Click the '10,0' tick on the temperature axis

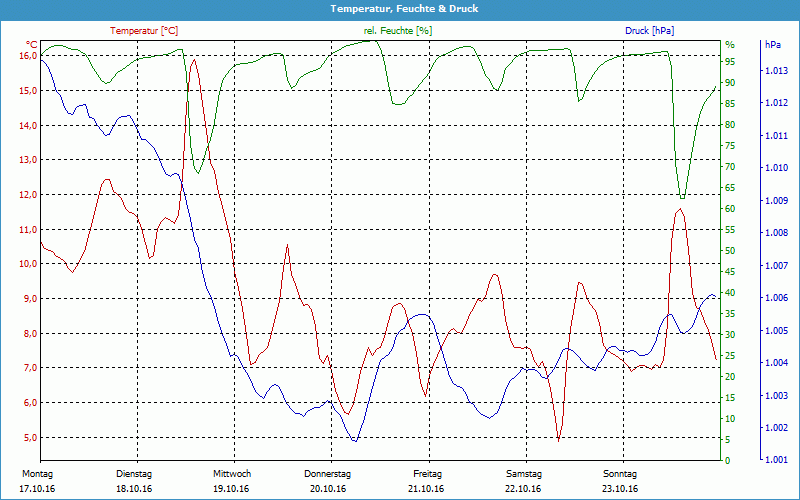(29, 264)
